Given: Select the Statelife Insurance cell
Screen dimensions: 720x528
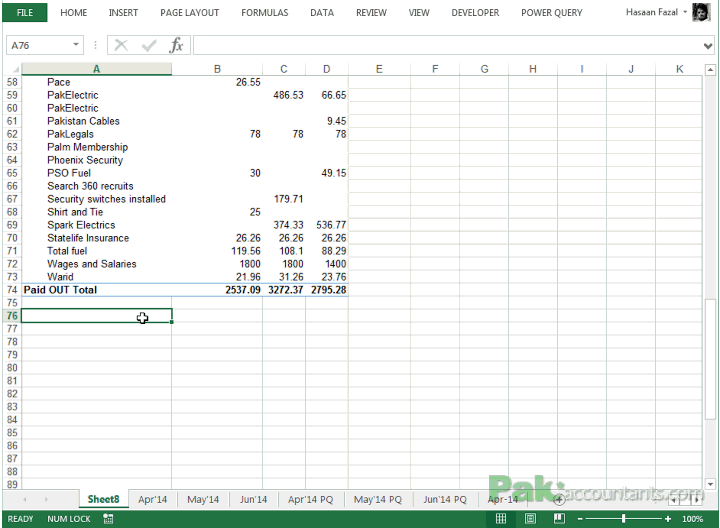Looking at the screenshot, I should point(96,238).
